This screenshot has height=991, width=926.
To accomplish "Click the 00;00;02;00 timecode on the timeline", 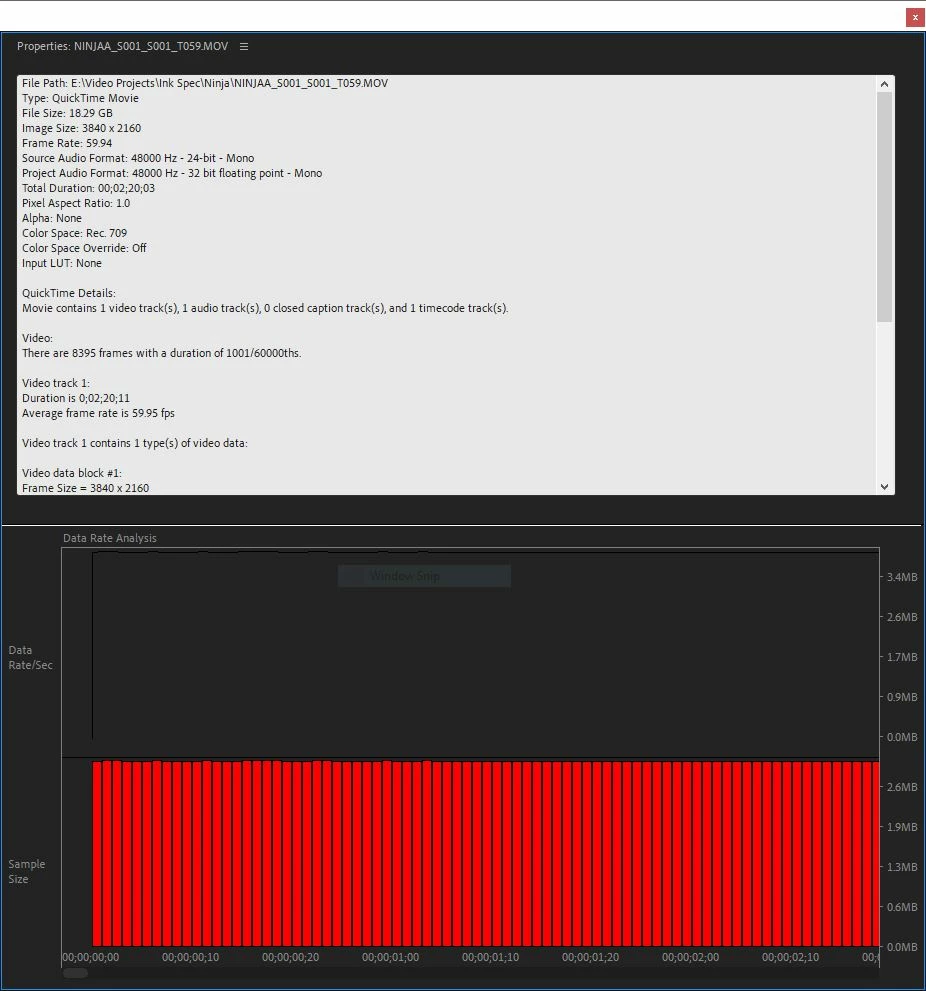I will pyautogui.click(x=690, y=957).
